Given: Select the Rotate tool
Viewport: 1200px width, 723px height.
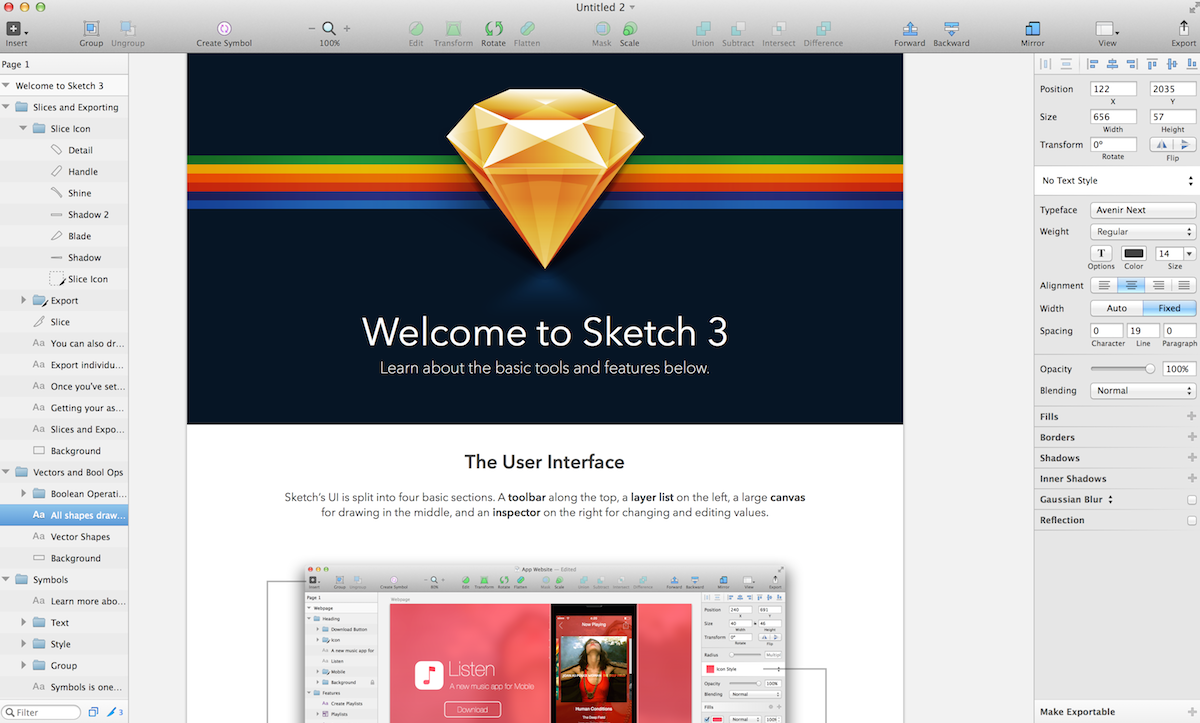Looking at the screenshot, I should pos(493,29).
